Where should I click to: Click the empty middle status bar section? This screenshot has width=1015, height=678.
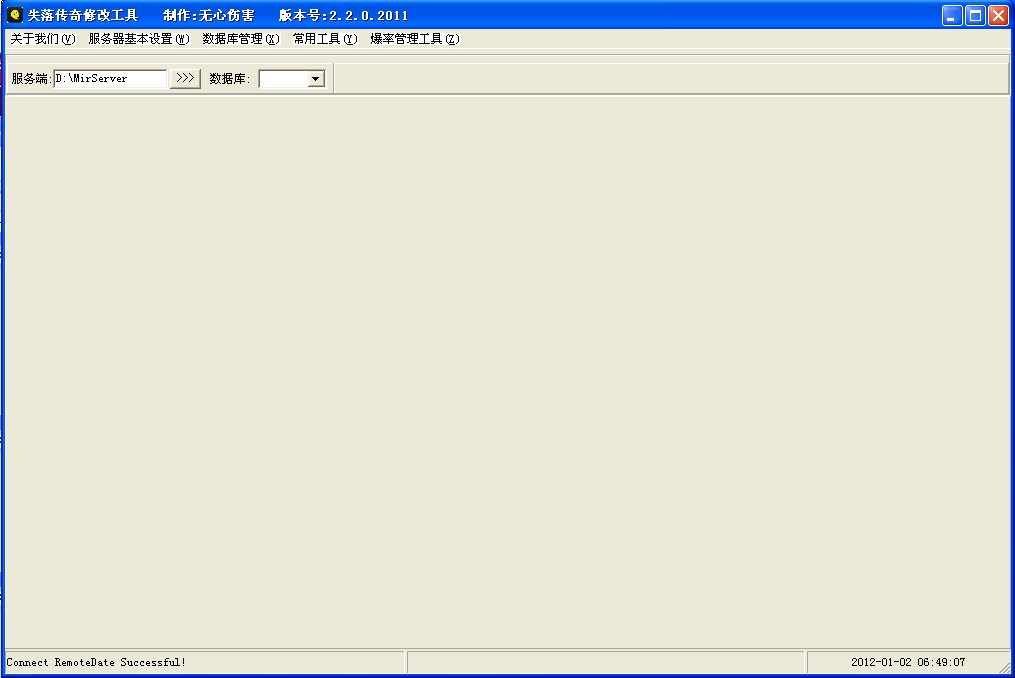[x=605, y=661]
